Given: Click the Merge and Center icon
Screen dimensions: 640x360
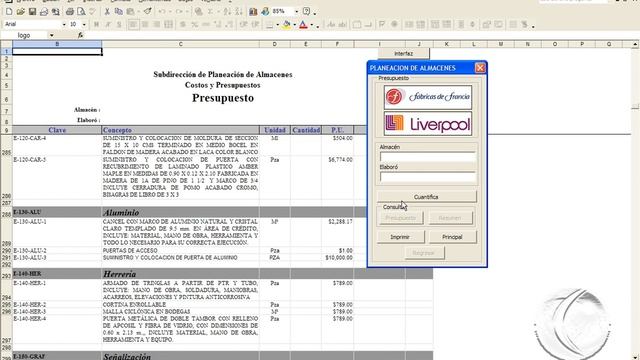Looking at the screenshot, I should pyautogui.click(x=168, y=24).
